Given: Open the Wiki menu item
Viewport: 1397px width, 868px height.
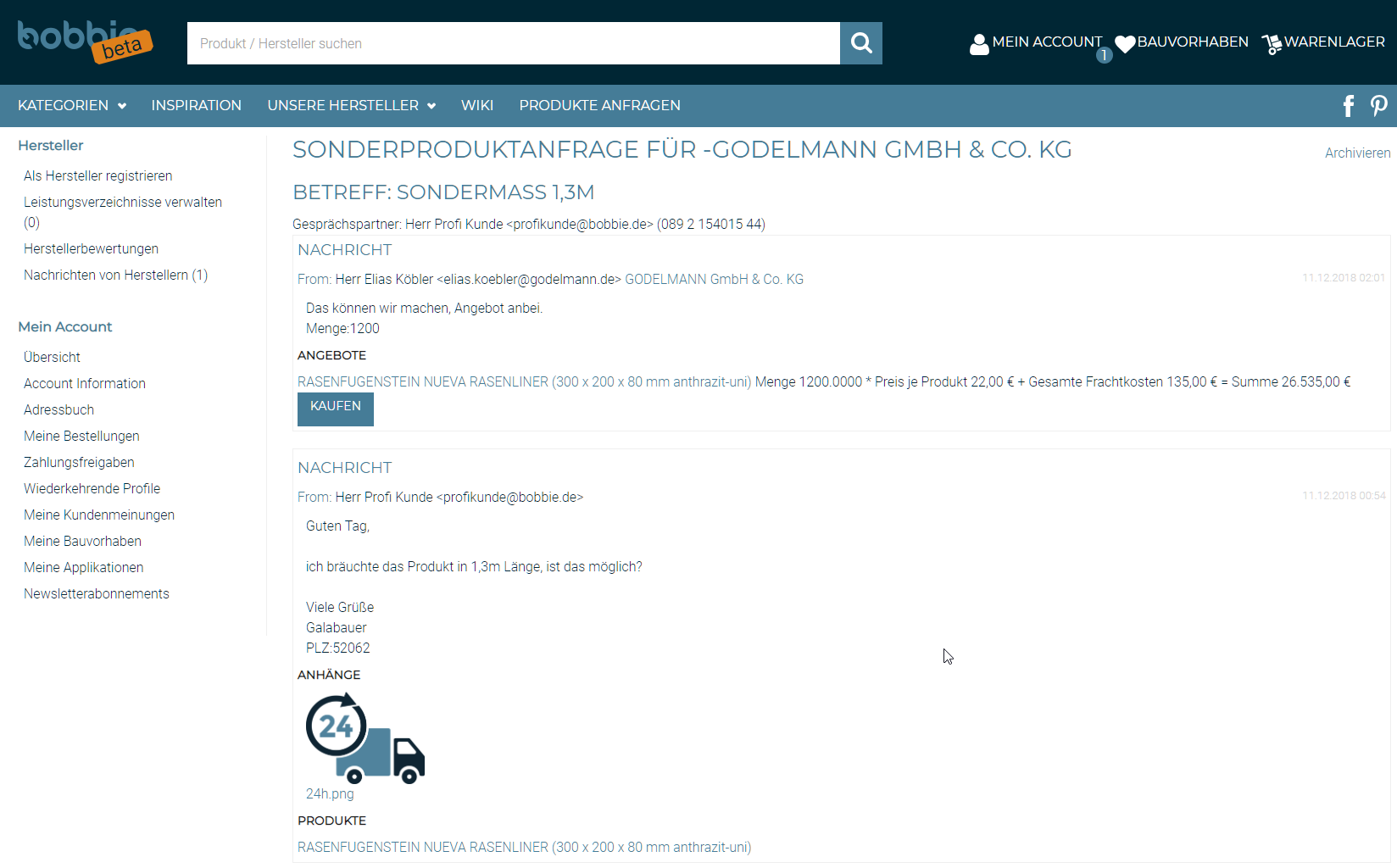Looking at the screenshot, I should (477, 105).
